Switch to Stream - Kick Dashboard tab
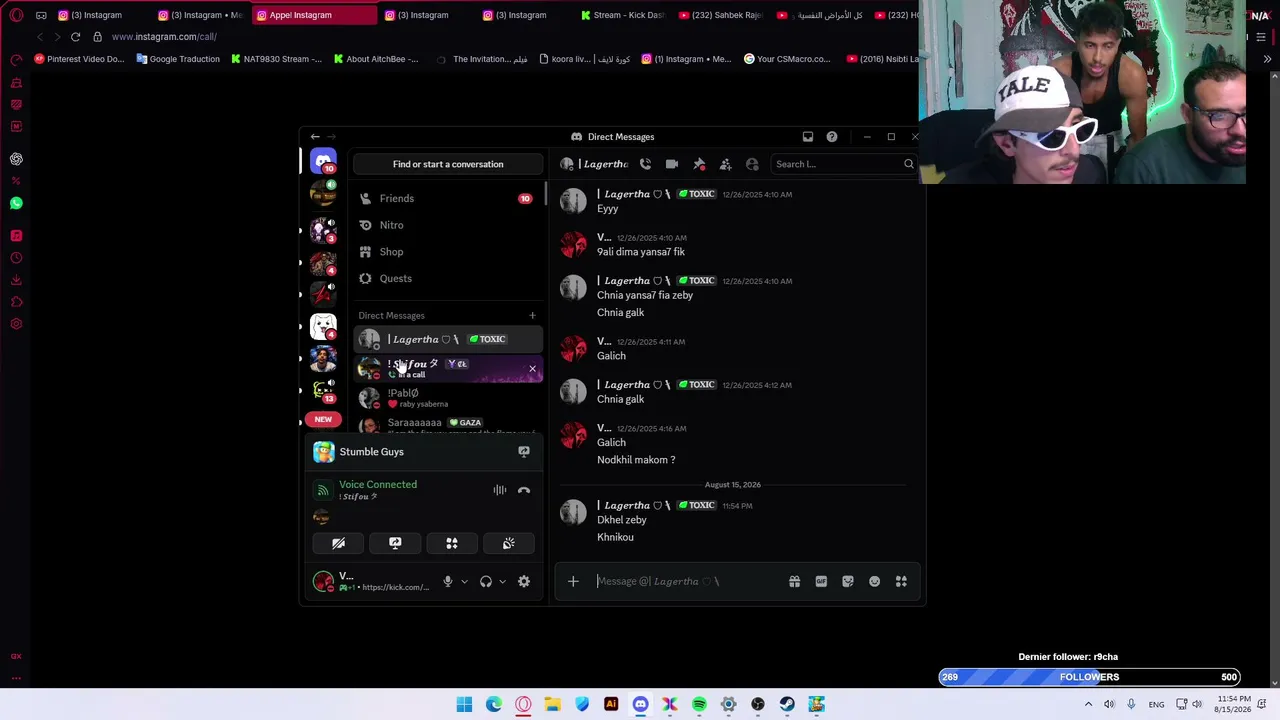Screen dimensions: 1280x720 pos(623,15)
